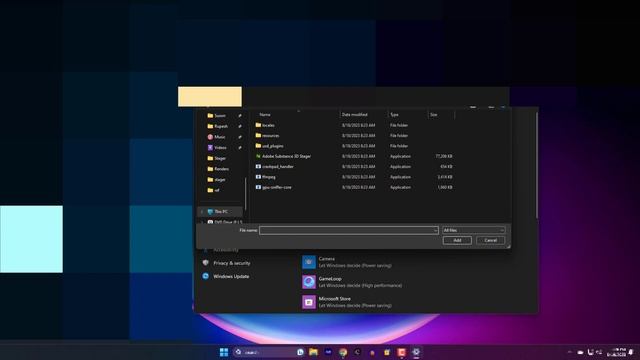The width and height of the screenshot is (640, 360).
Task: Click the Settings window scrollbar
Action: (x=537, y=165)
